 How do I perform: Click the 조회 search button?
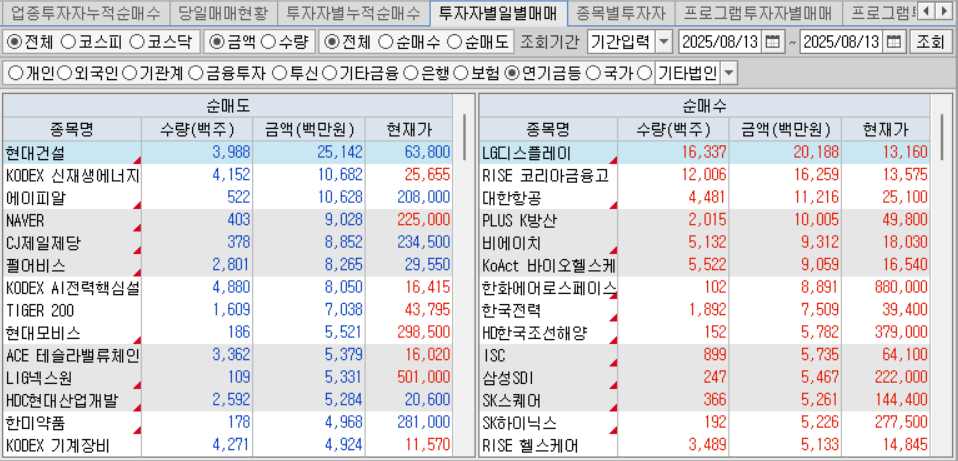(930, 42)
